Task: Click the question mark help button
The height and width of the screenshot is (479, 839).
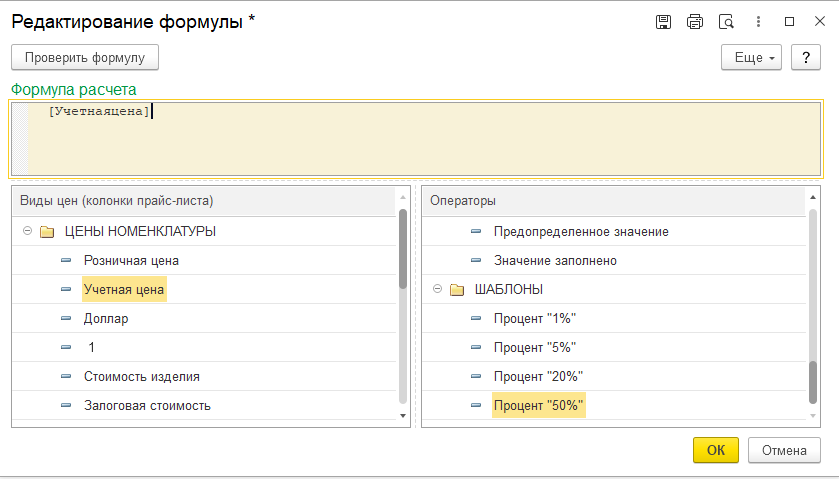Action: tap(806, 58)
